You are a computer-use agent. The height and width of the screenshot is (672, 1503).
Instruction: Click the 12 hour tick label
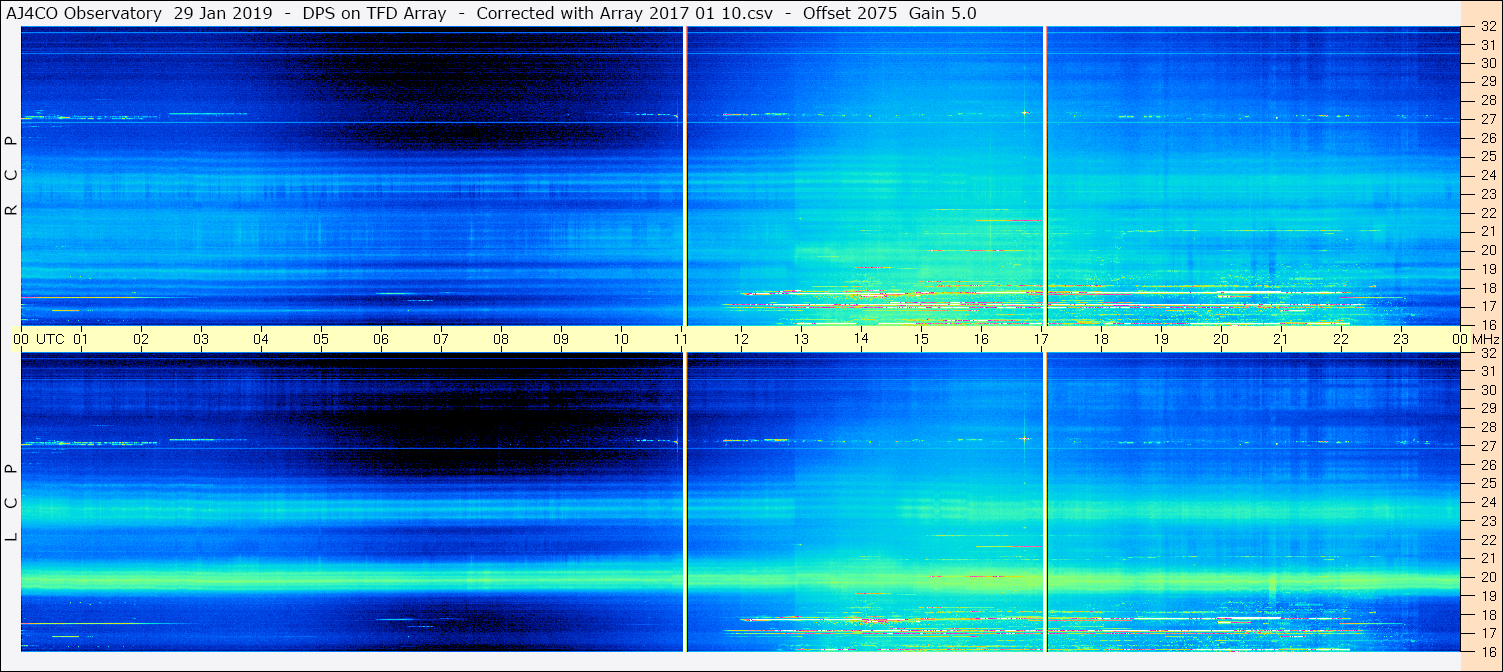click(741, 339)
